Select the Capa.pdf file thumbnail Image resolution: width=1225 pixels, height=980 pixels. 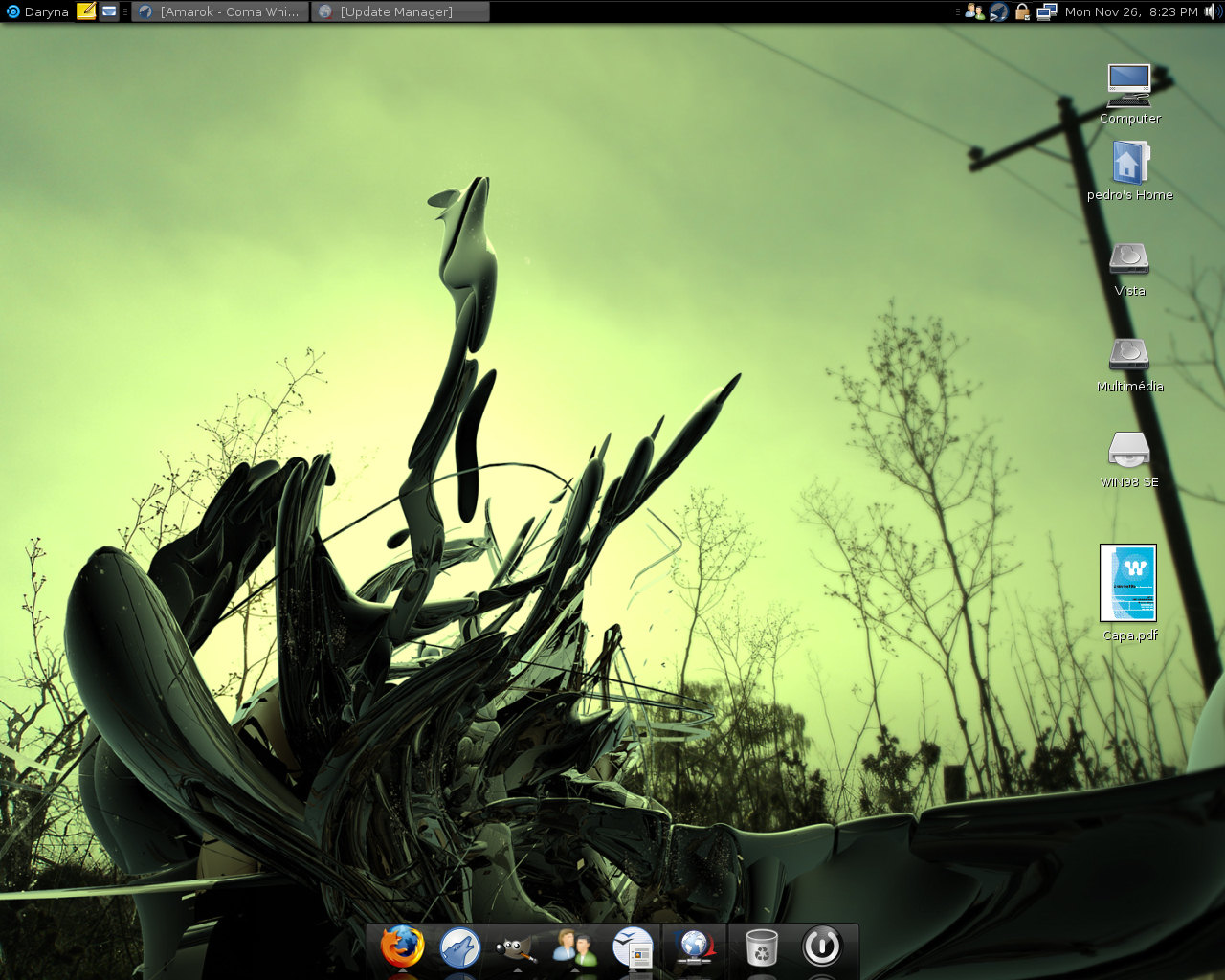(x=1128, y=583)
